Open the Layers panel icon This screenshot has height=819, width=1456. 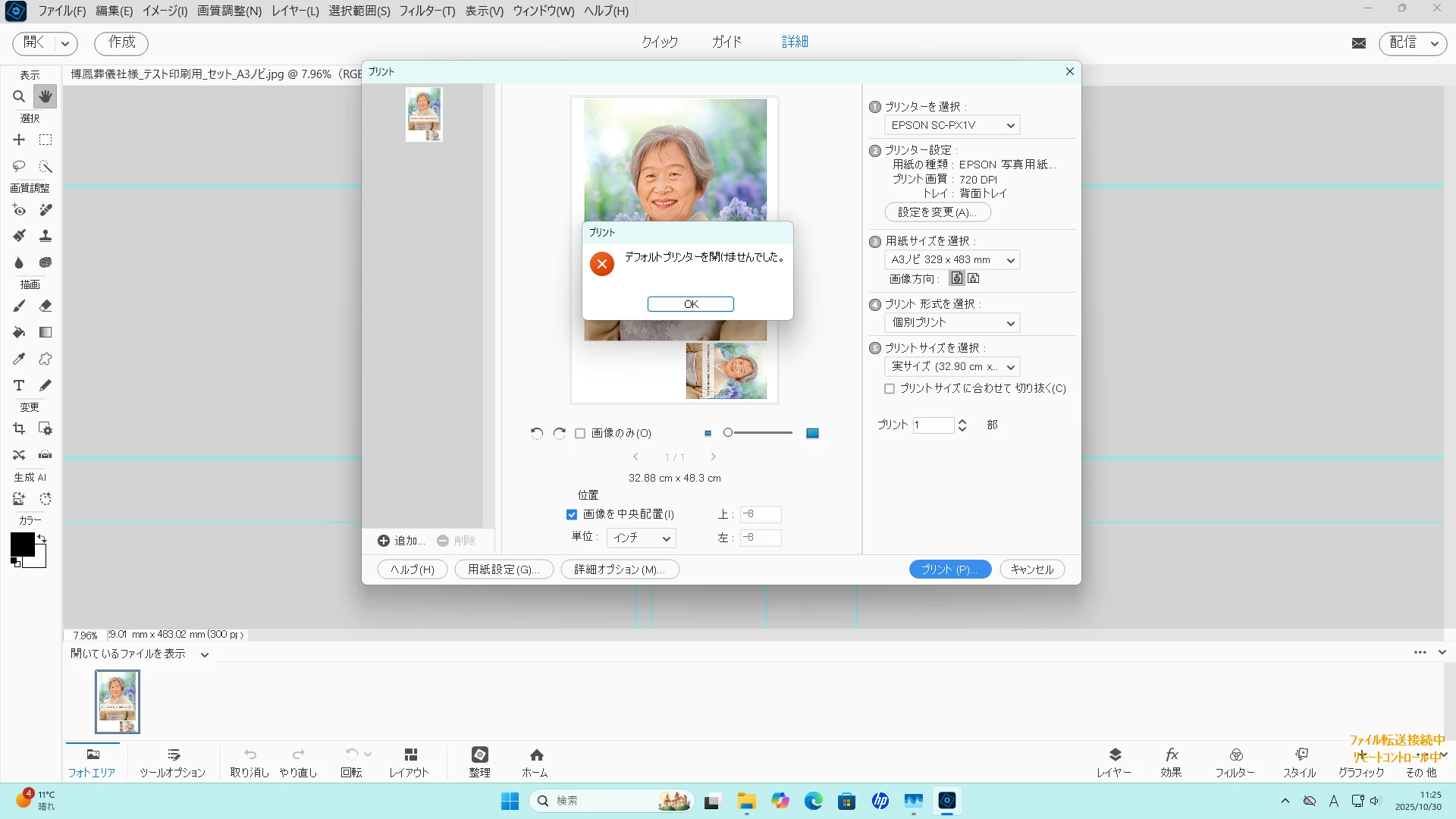(x=1114, y=761)
